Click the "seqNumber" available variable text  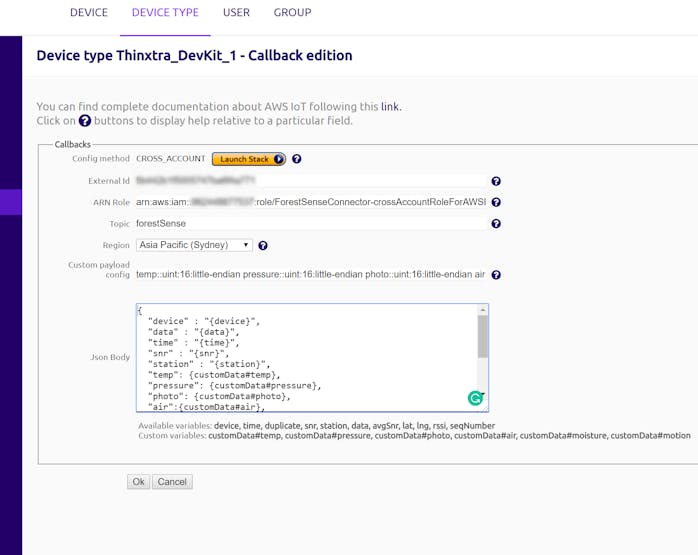(472, 425)
